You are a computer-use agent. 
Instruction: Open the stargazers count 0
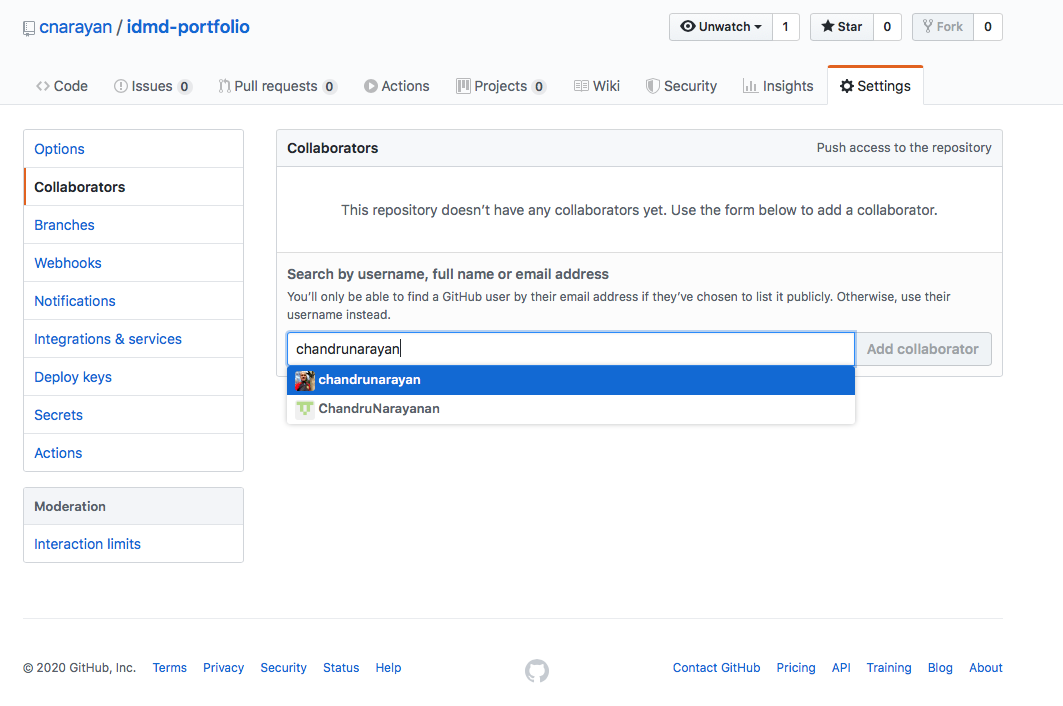(887, 27)
